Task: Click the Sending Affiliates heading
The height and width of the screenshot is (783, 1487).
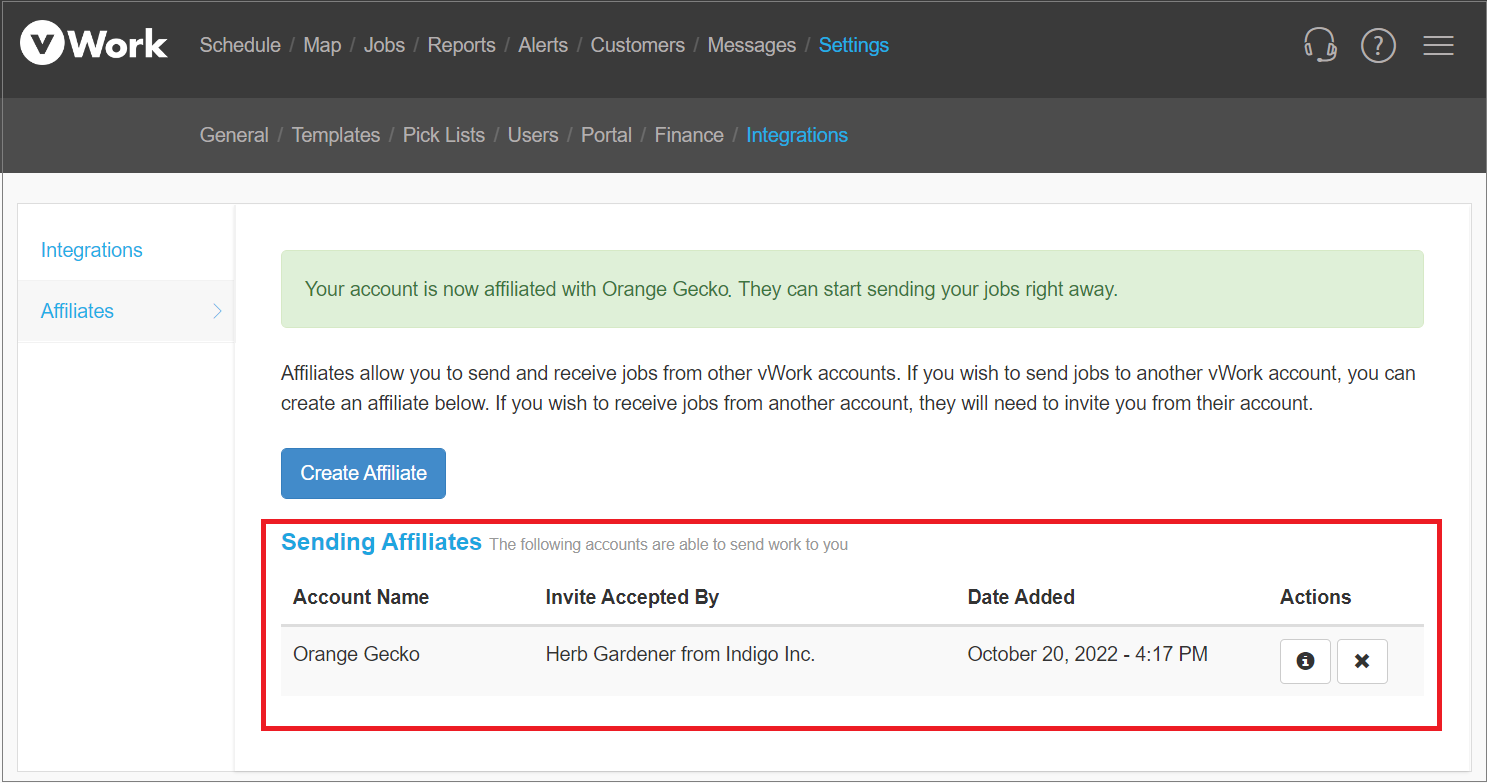Action: pyautogui.click(x=381, y=542)
